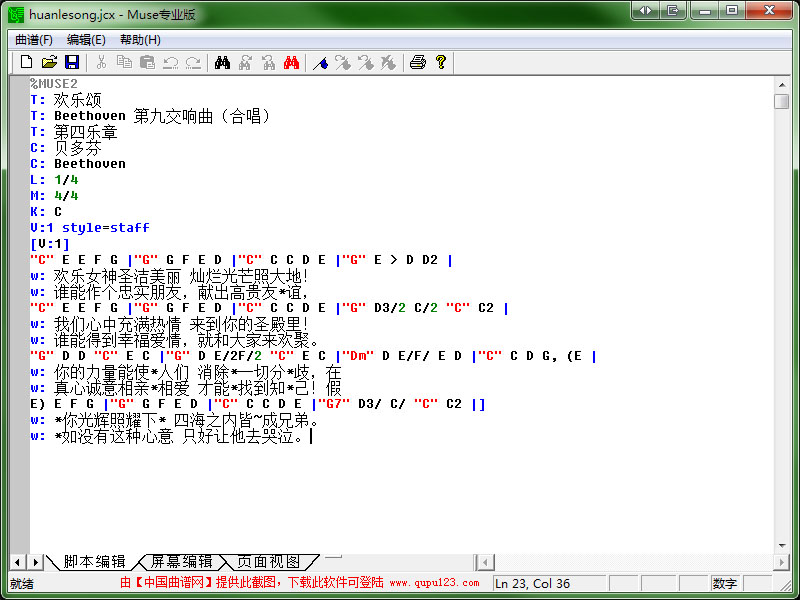Switch to the 脚本编辑 tab
This screenshot has height=600, width=800.
[94, 562]
